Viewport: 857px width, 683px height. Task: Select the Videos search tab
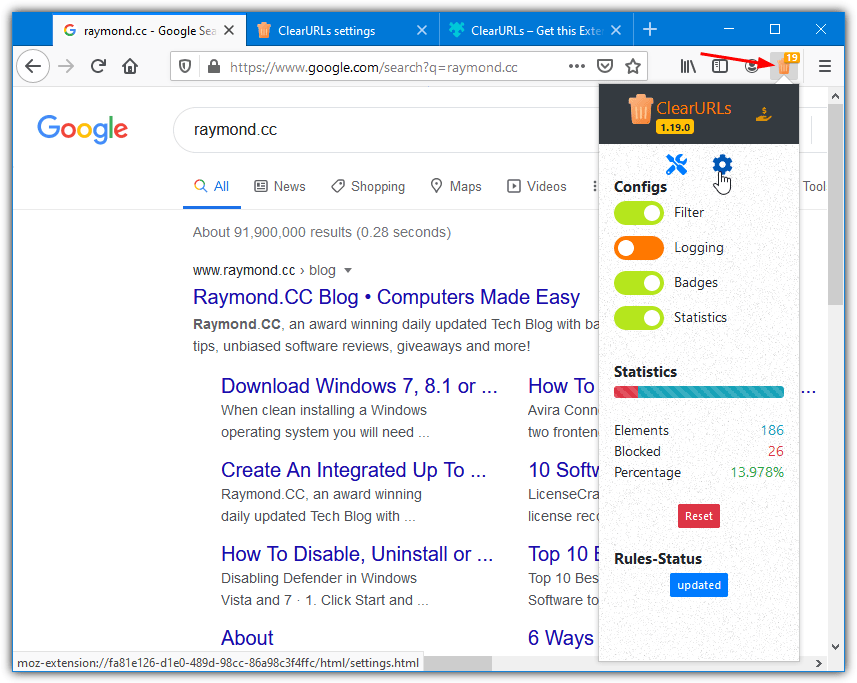537,186
